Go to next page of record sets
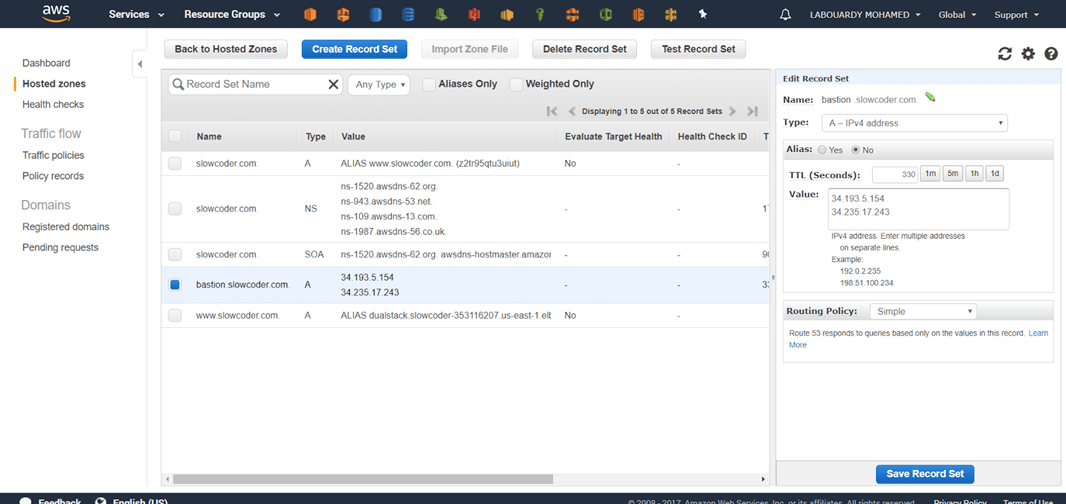 pyautogui.click(x=732, y=112)
